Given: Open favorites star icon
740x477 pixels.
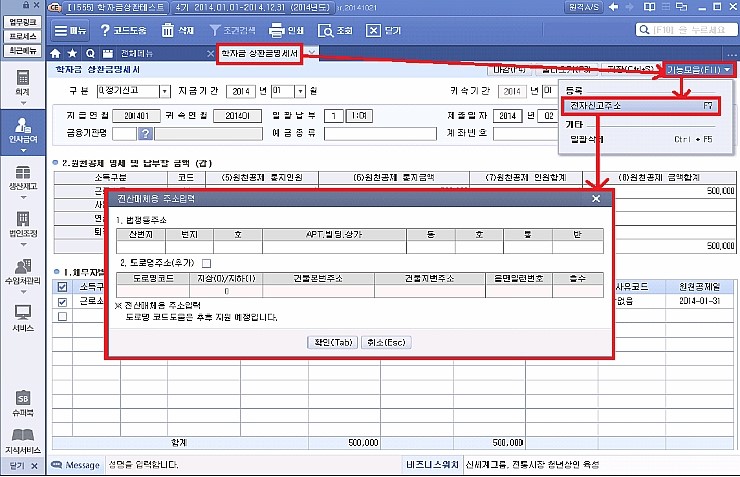Looking at the screenshot, I should click(x=72, y=53).
